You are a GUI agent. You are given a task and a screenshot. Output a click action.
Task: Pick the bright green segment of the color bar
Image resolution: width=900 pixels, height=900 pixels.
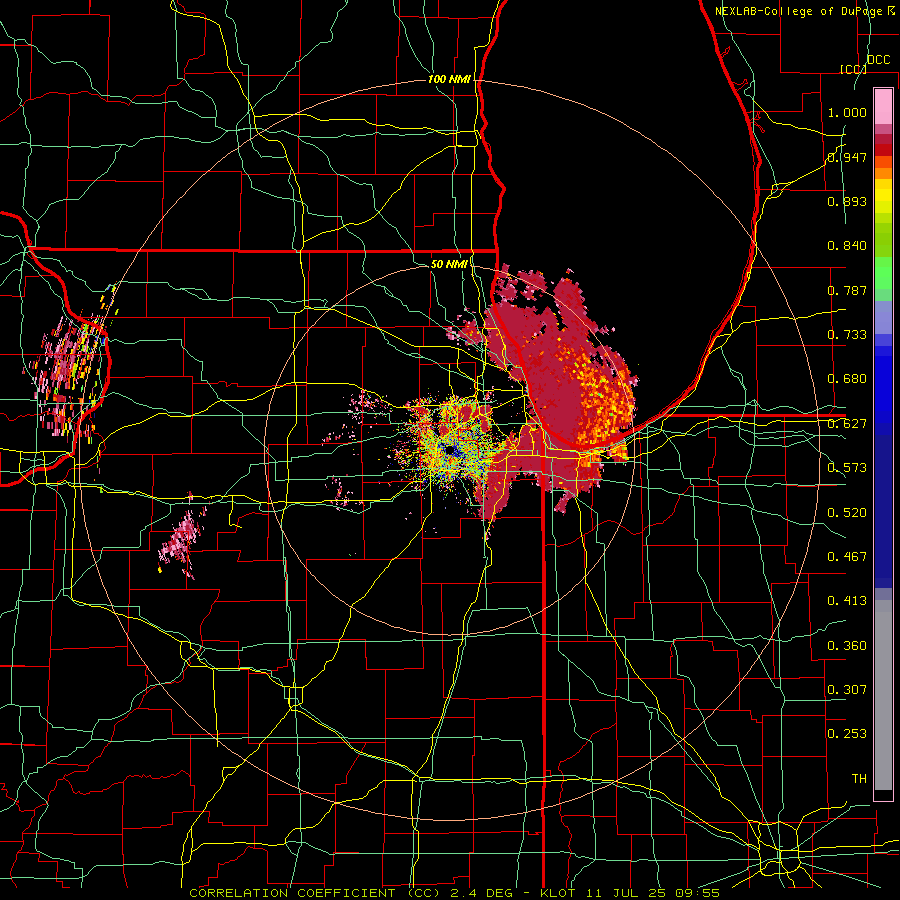(883, 273)
